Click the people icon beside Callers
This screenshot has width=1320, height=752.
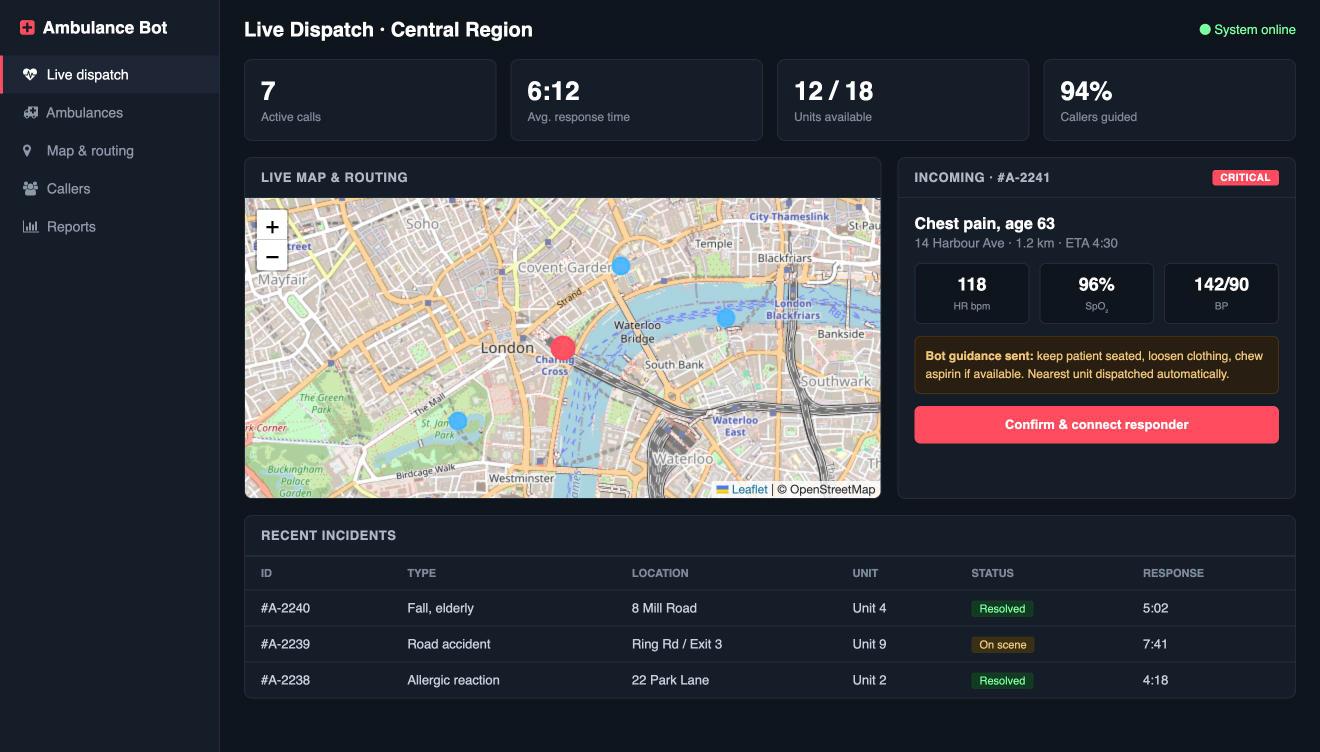[30, 189]
